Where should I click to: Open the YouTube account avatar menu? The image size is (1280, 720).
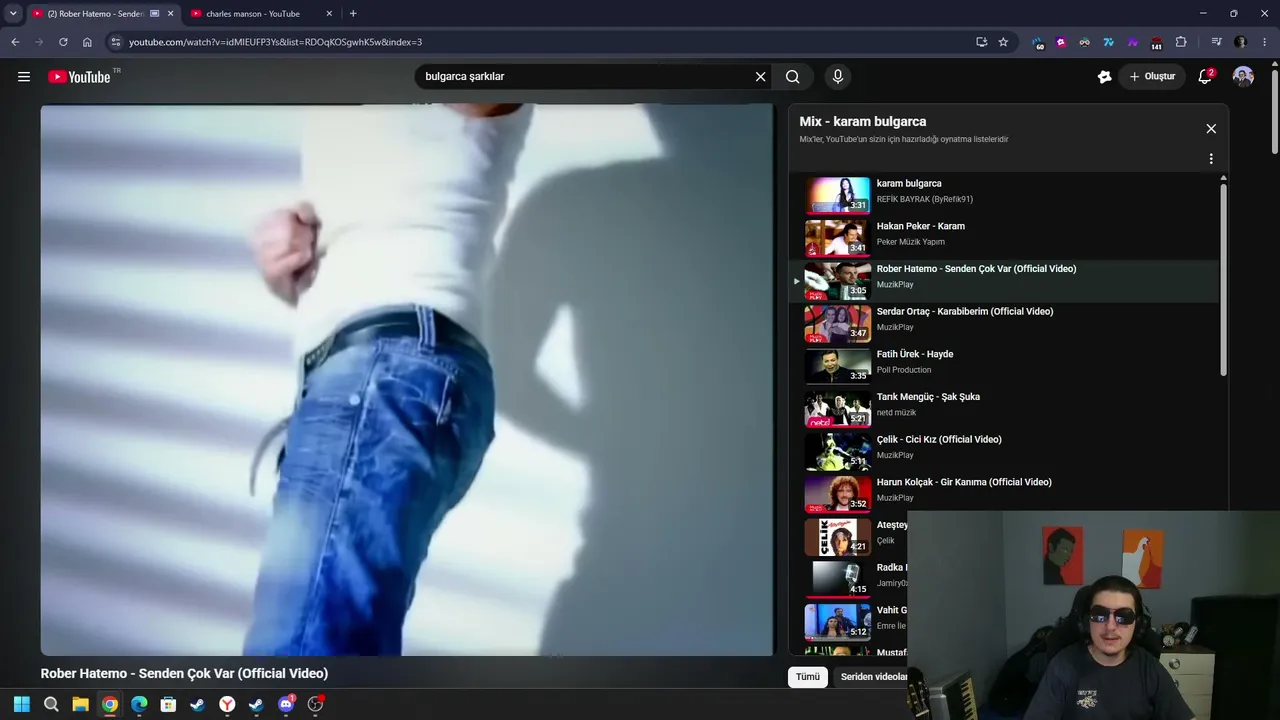point(1243,77)
